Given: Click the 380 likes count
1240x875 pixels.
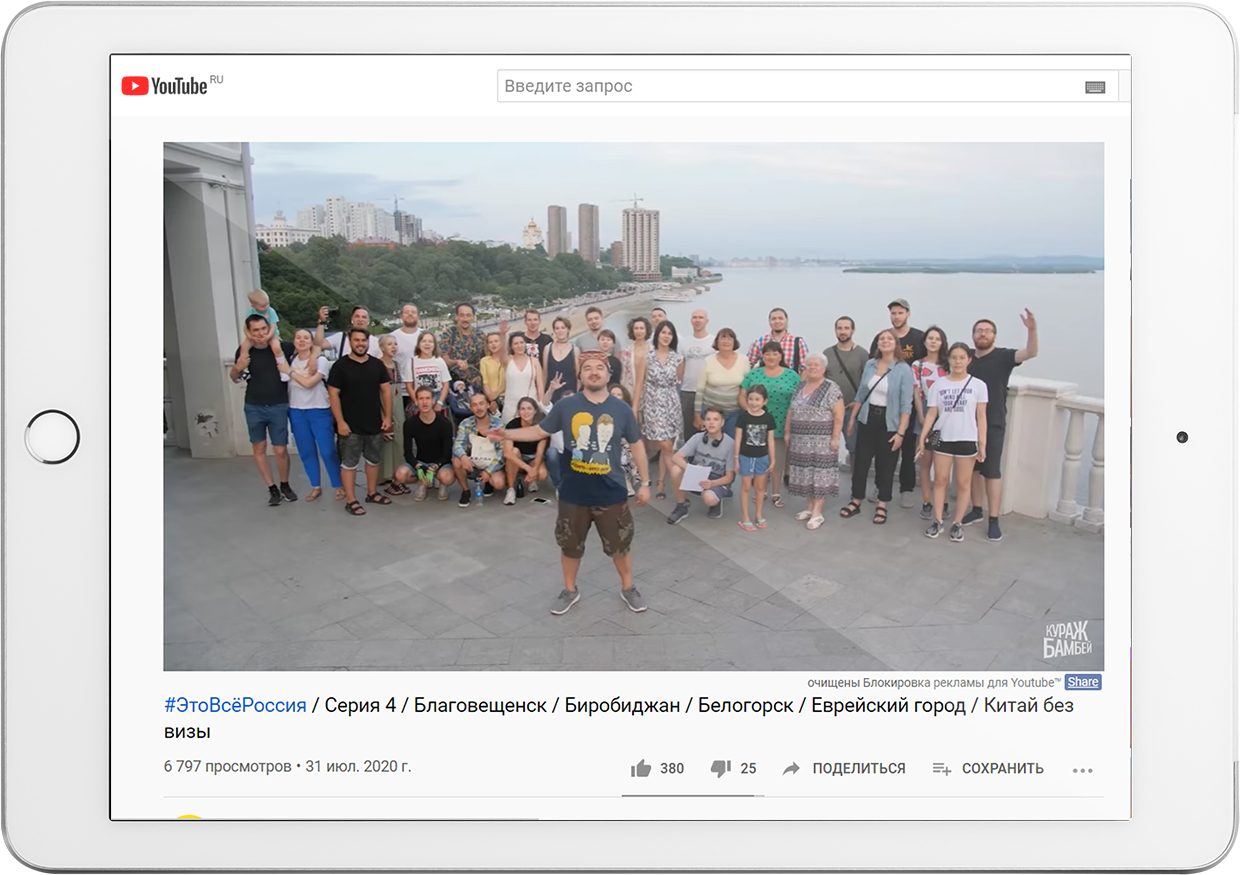Looking at the screenshot, I should pos(672,768).
